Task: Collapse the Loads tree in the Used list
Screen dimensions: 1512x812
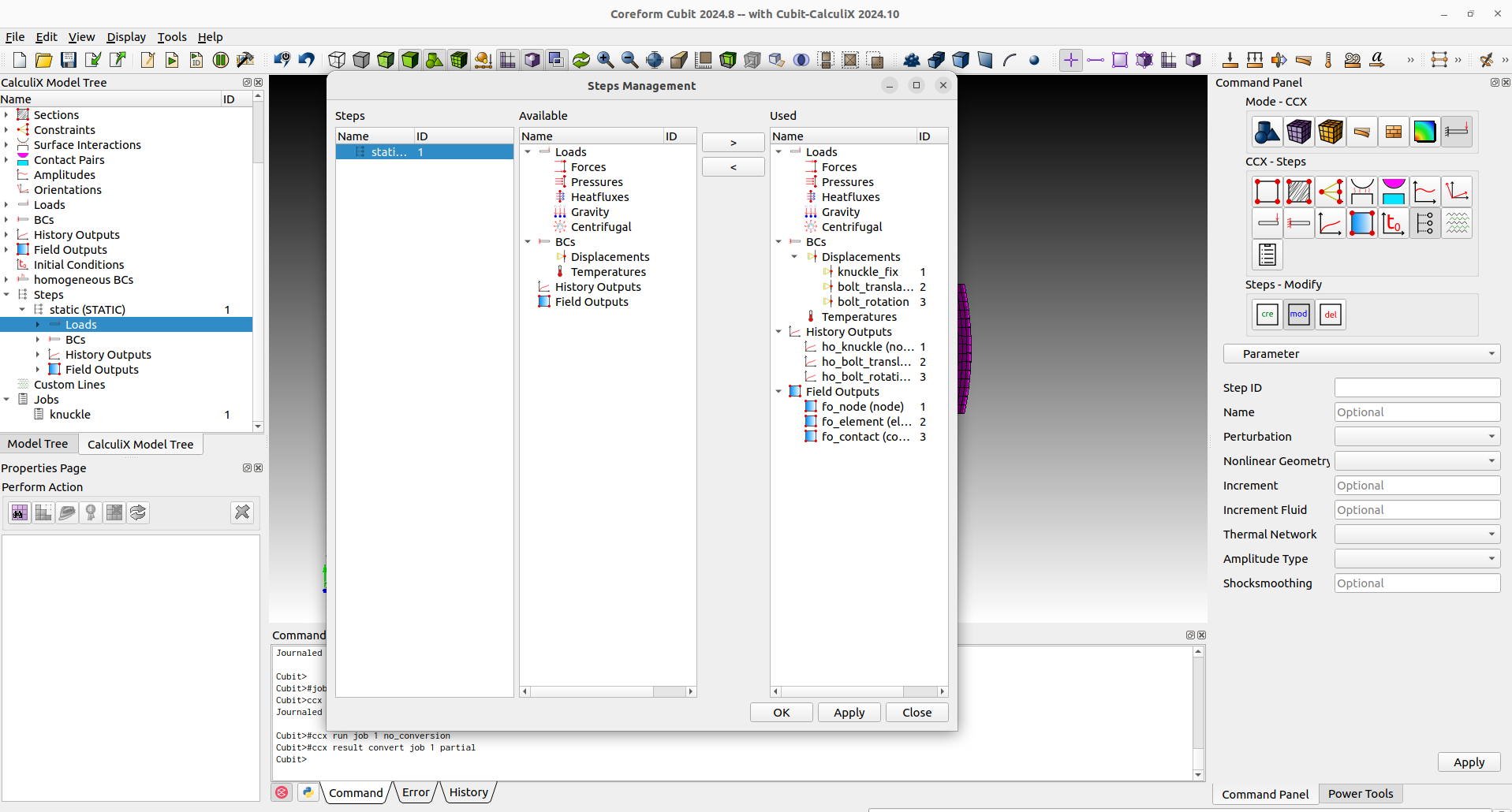Action: pos(779,151)
